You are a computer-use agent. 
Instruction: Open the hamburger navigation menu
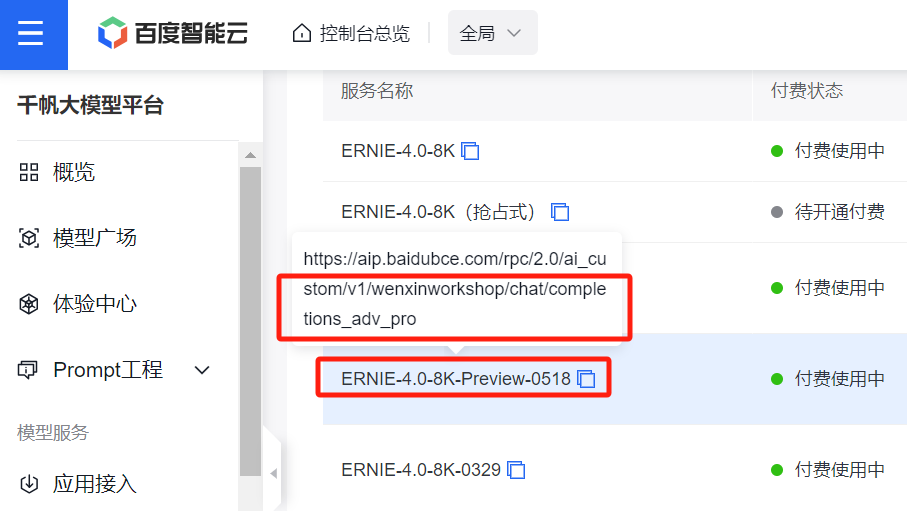pos(31,33)
